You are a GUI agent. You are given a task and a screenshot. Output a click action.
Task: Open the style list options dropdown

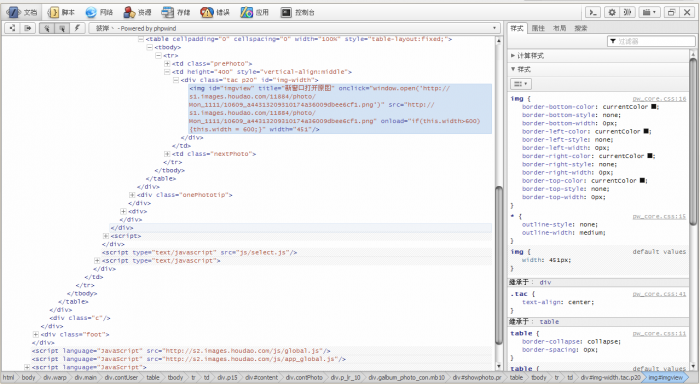521,84
